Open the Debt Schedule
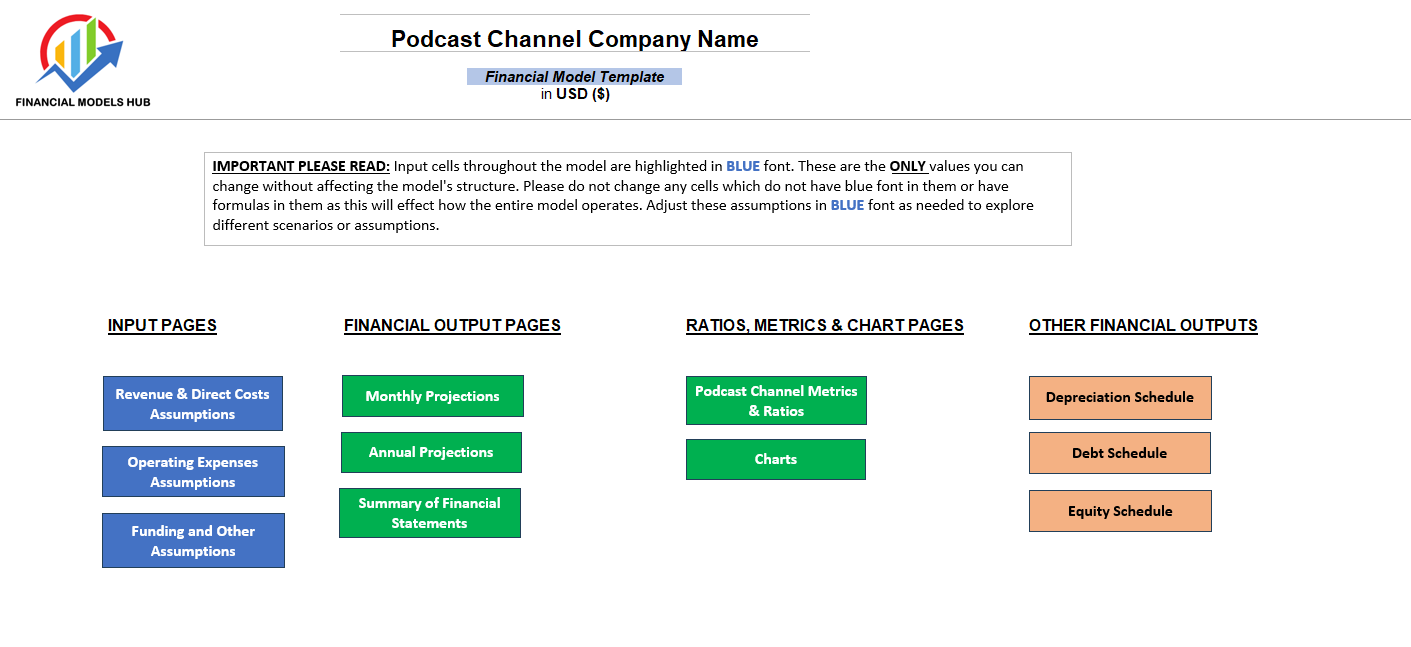 (1119, 452)
